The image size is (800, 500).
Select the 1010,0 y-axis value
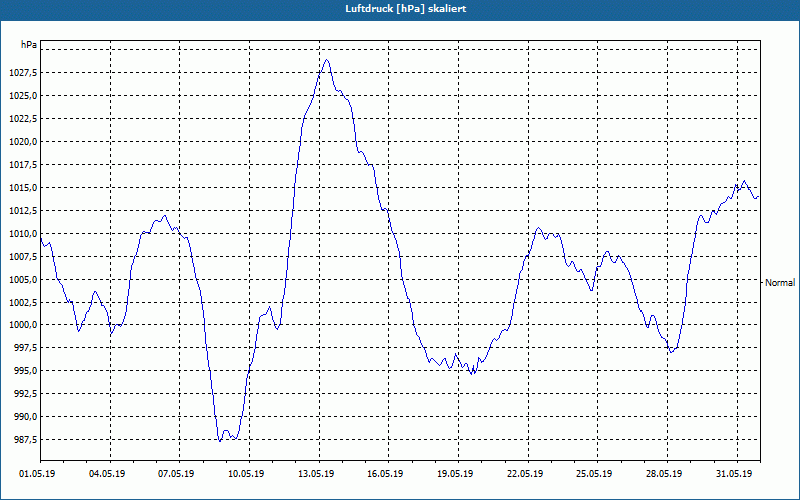point(23,234)
